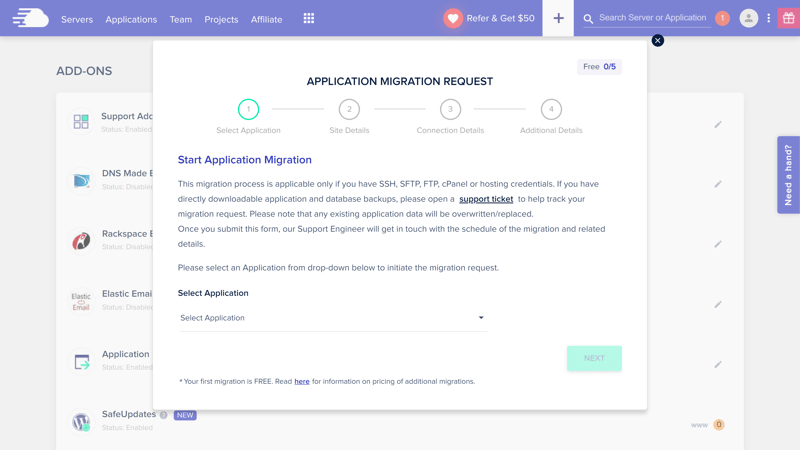800x450 pixels.
Task: Select step 4 Additional Details
Action: tap(551, 109)
